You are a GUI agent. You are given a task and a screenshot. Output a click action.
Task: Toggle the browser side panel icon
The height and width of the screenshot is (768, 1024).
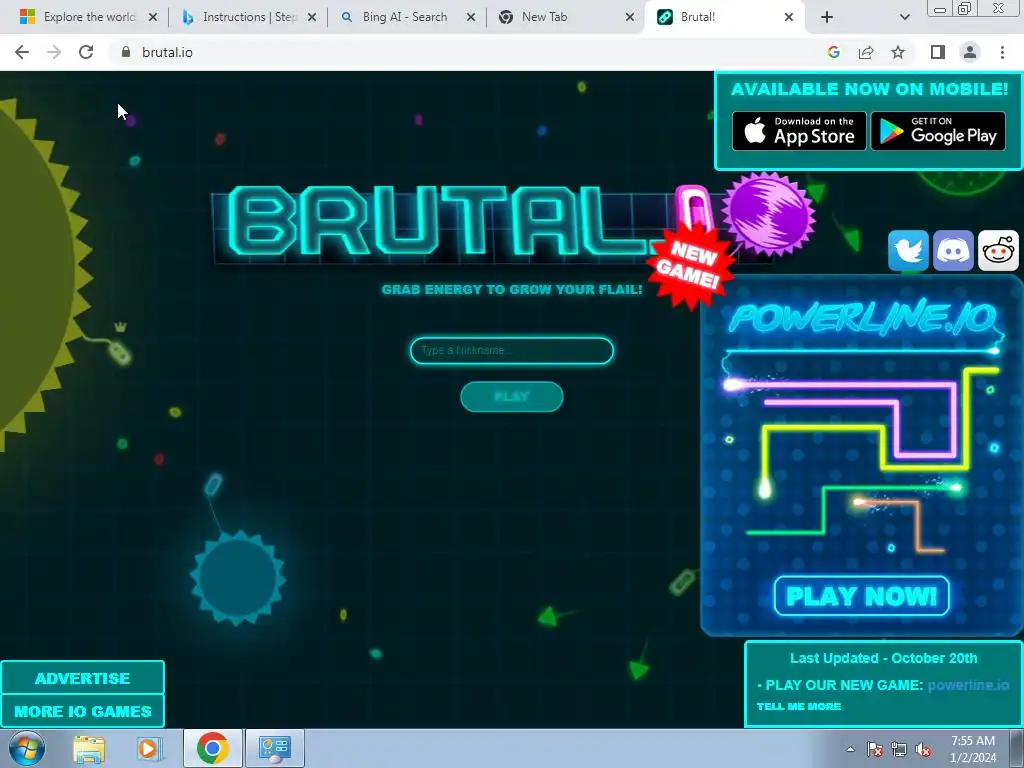point(938,52)
